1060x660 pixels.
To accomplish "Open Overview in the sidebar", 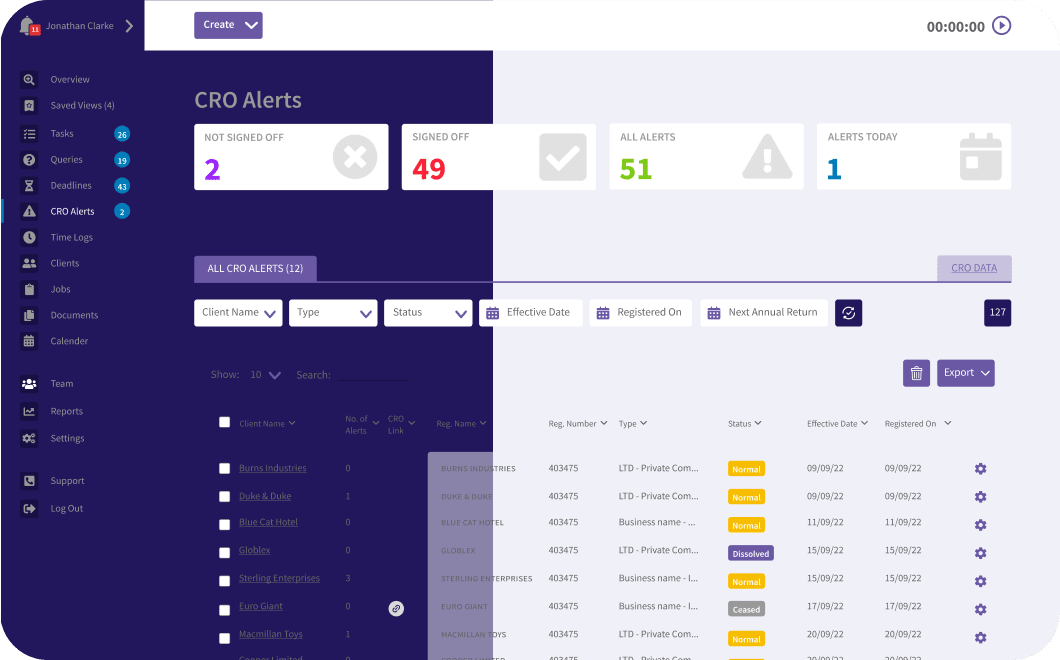I will click(x=70, y=80).
